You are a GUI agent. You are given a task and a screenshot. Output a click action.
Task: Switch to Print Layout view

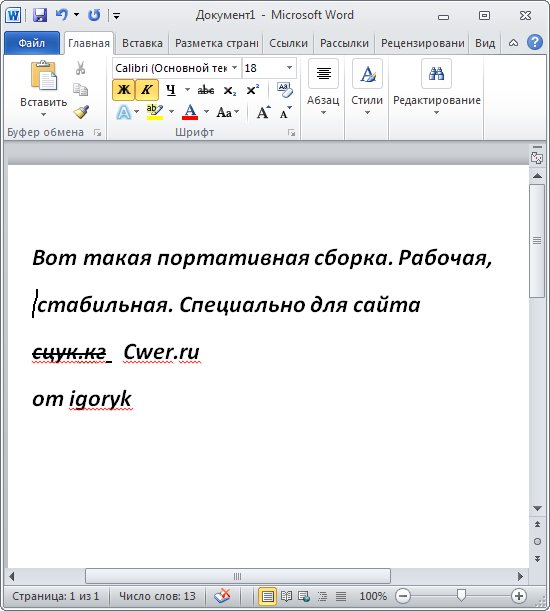267,596
